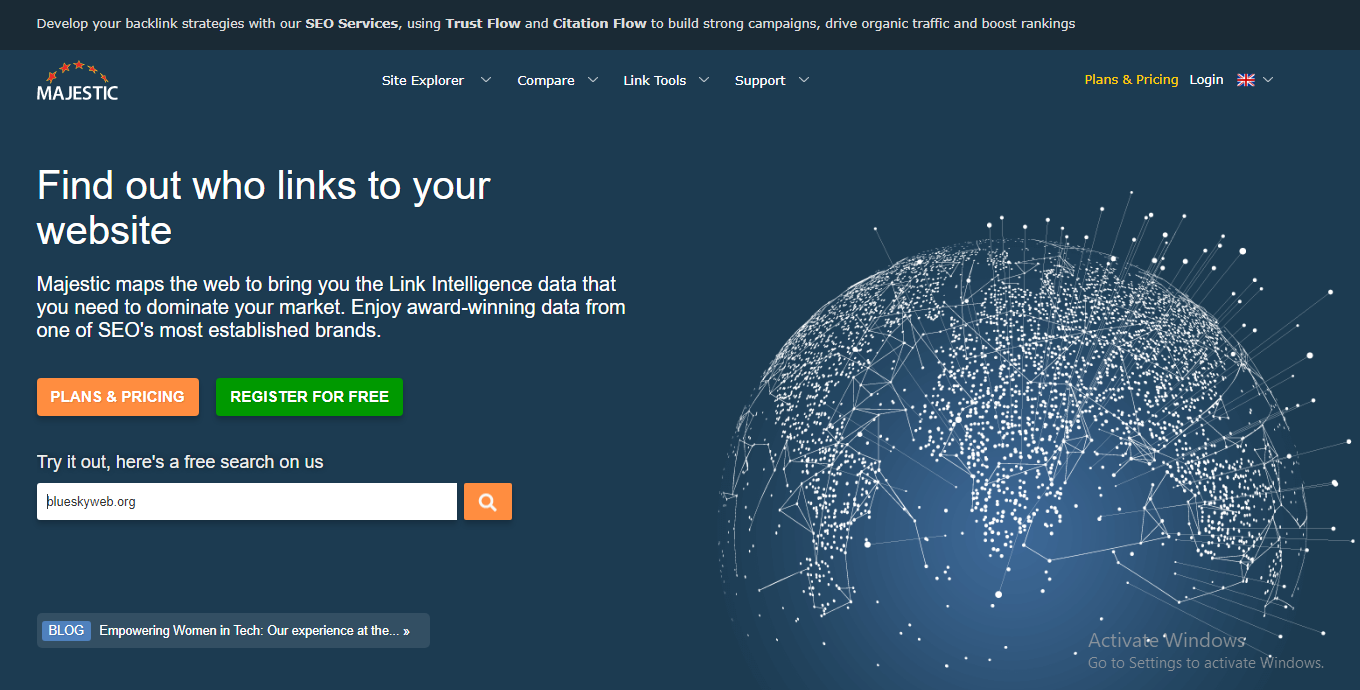Viewport: 1360px width, 690px height.
Task: Click Citation Flow in the top banner
Action: [x=600, y=23]
